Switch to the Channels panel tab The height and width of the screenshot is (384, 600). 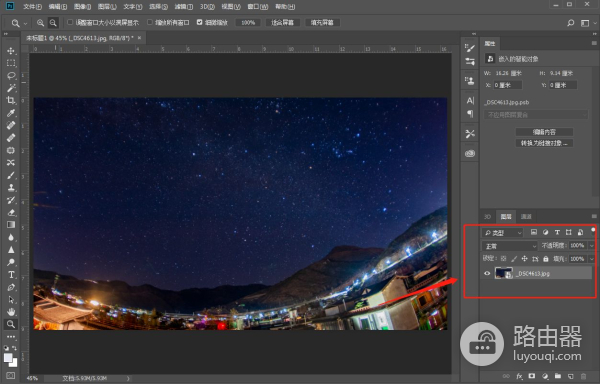[526, 217]
